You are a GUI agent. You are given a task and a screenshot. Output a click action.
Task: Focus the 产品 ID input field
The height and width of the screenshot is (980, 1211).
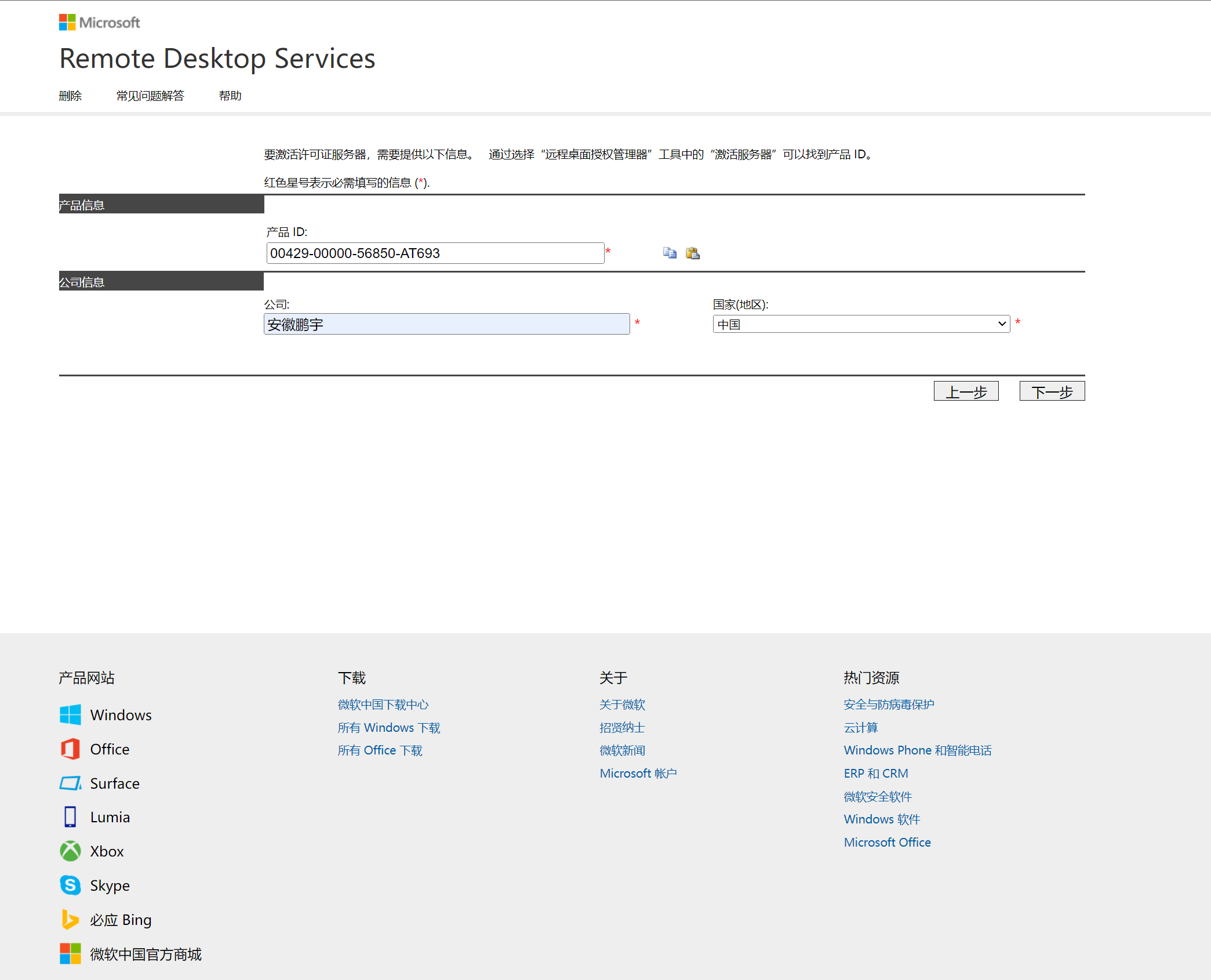pyautogui.click(x=435, y=253)
